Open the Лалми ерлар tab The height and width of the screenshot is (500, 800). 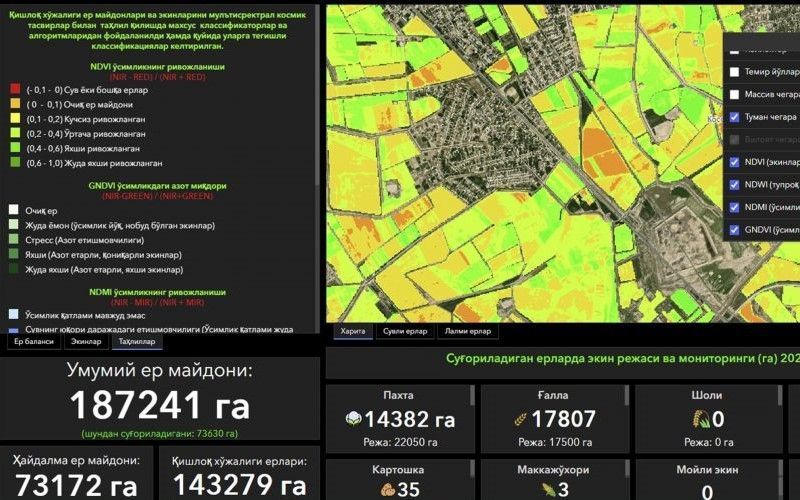[468, 331]
